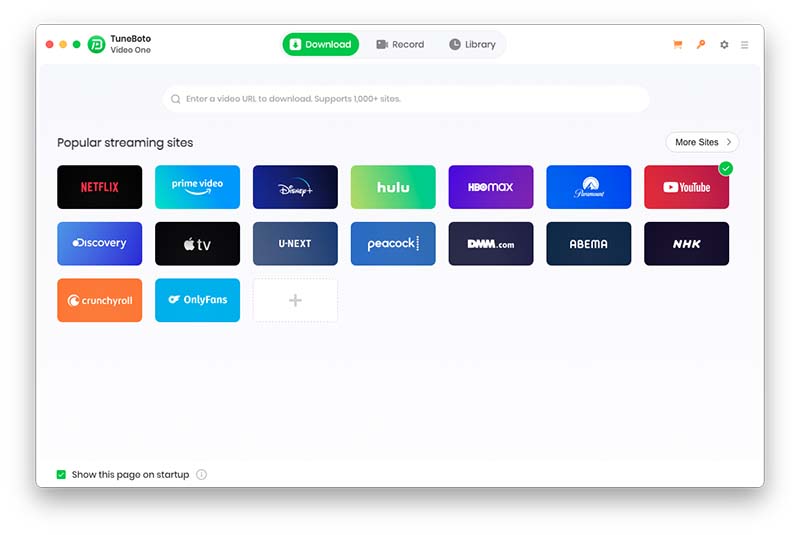
Task: Click the TuneBoto app logo
Action: coord(96,44)
